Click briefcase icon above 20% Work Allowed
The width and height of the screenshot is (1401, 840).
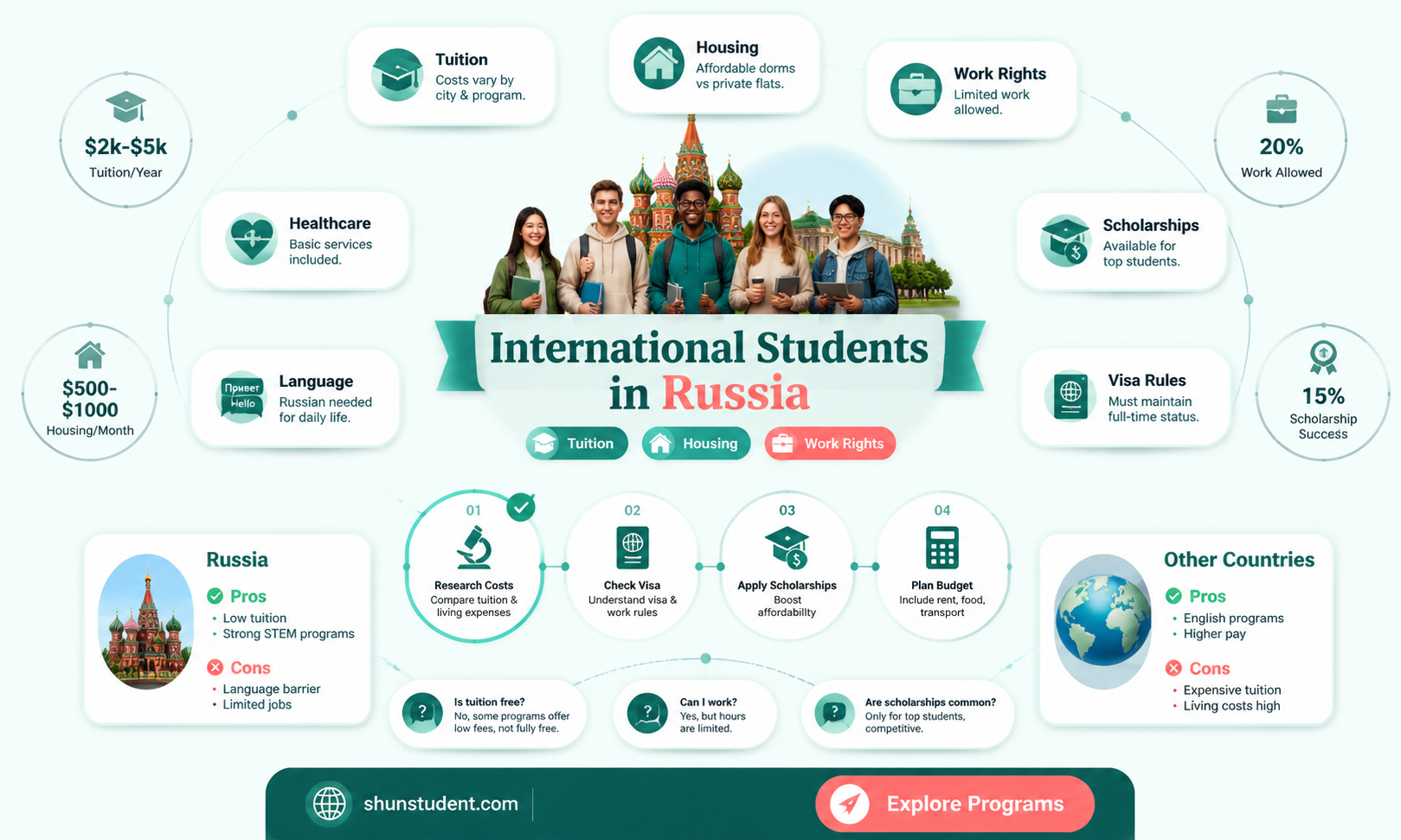point(1282,109)
